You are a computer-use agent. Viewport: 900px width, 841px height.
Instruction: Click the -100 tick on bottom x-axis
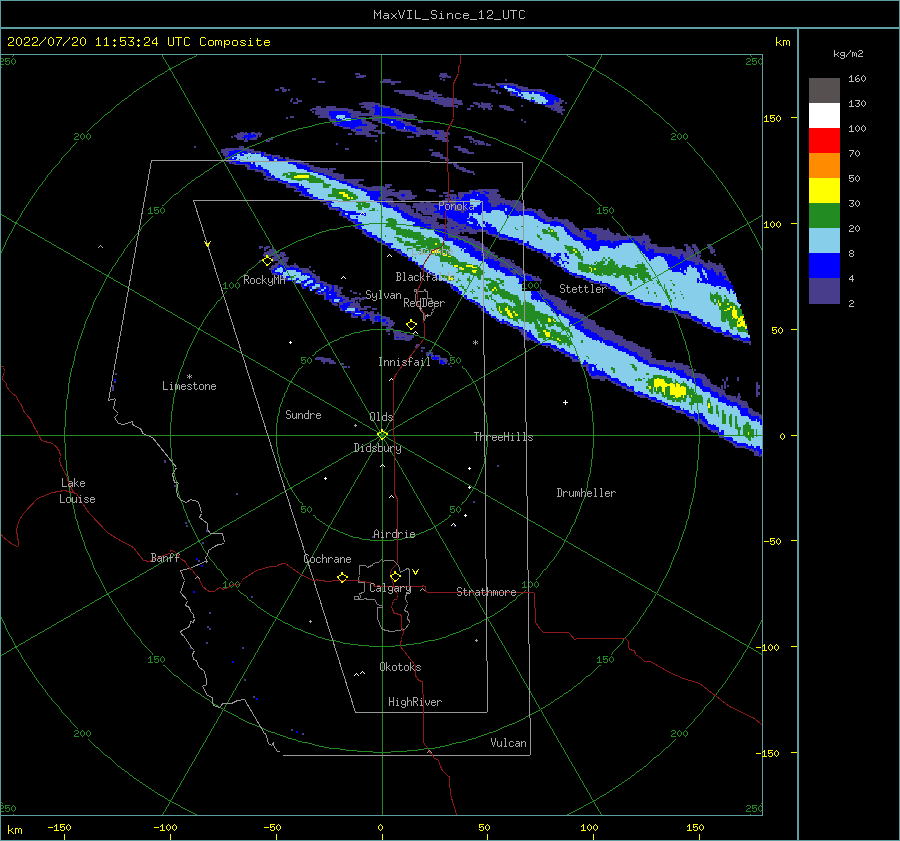pyautogui.click(x=165, y=827)
